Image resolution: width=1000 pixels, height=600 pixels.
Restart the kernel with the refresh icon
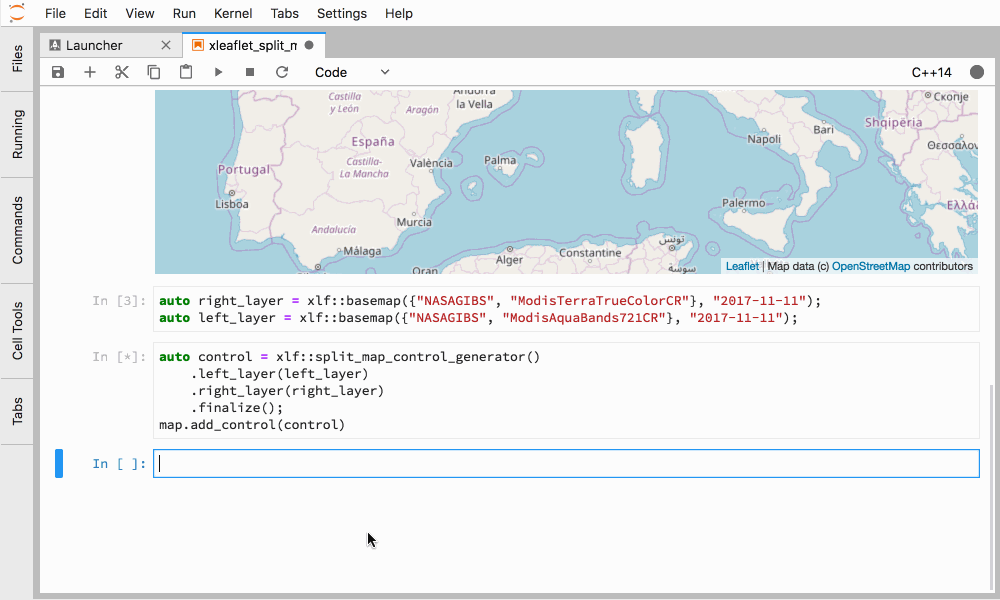click(x=282, y=72)
